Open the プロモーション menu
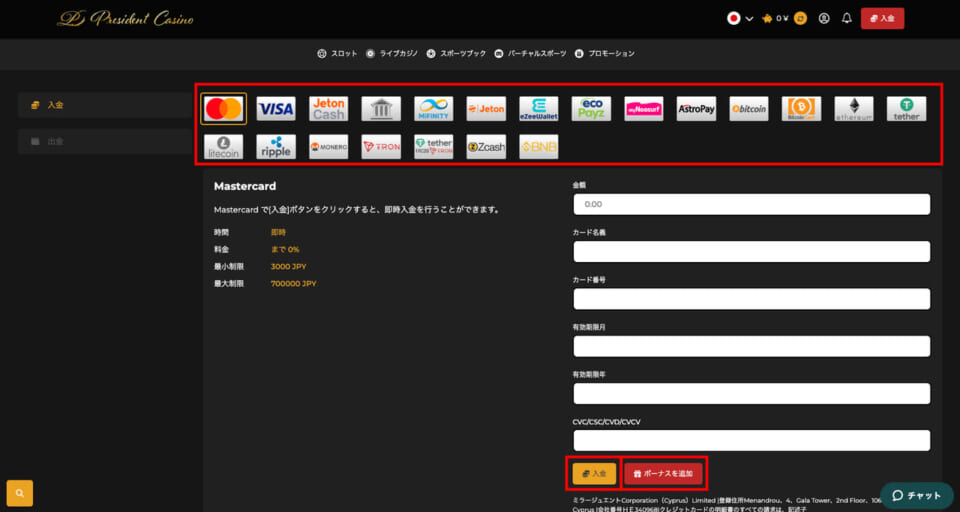This screenshot has height=512, width=960. point(605,53)
